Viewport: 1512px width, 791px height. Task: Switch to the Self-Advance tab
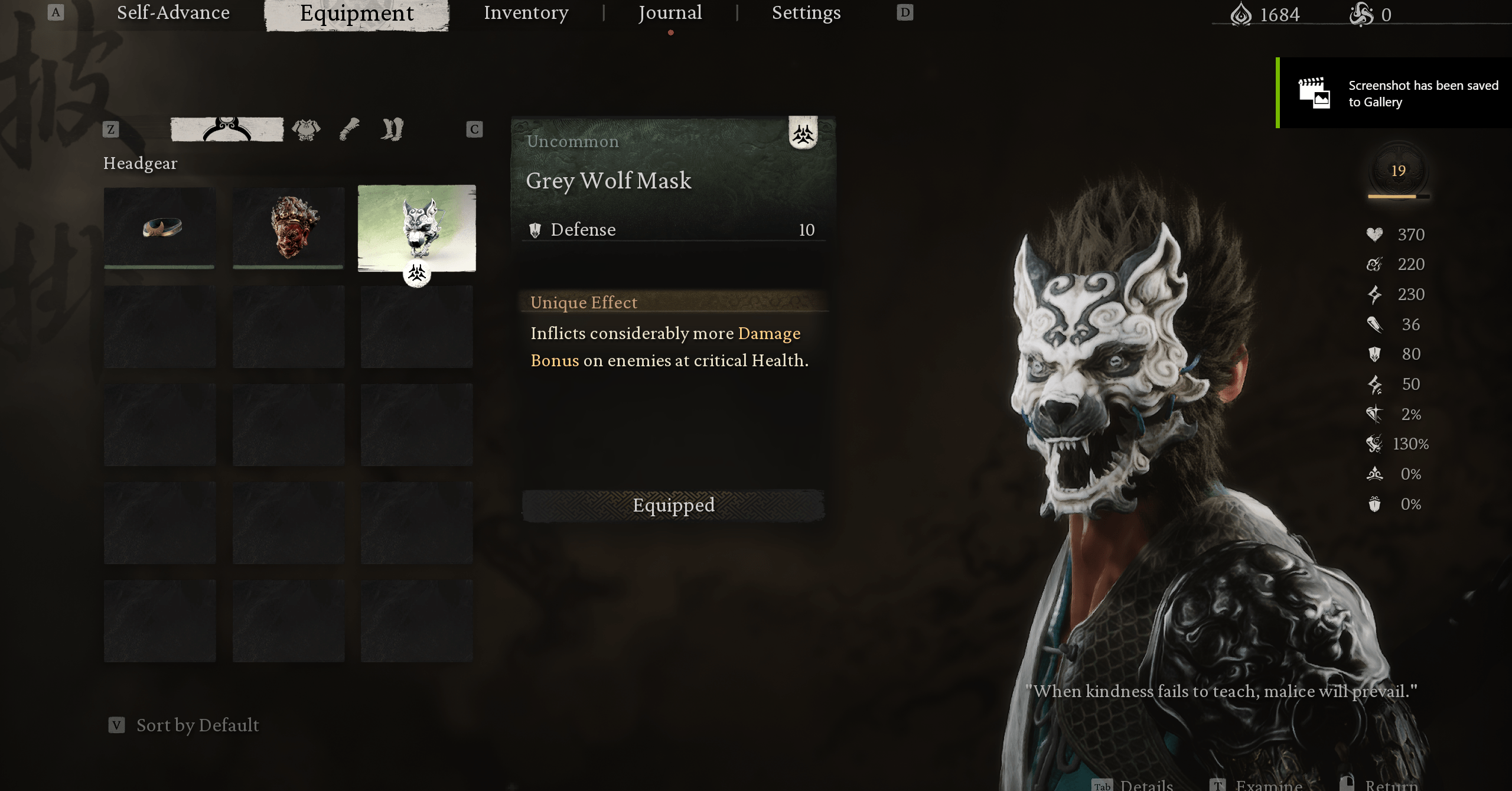coord(174,14)
